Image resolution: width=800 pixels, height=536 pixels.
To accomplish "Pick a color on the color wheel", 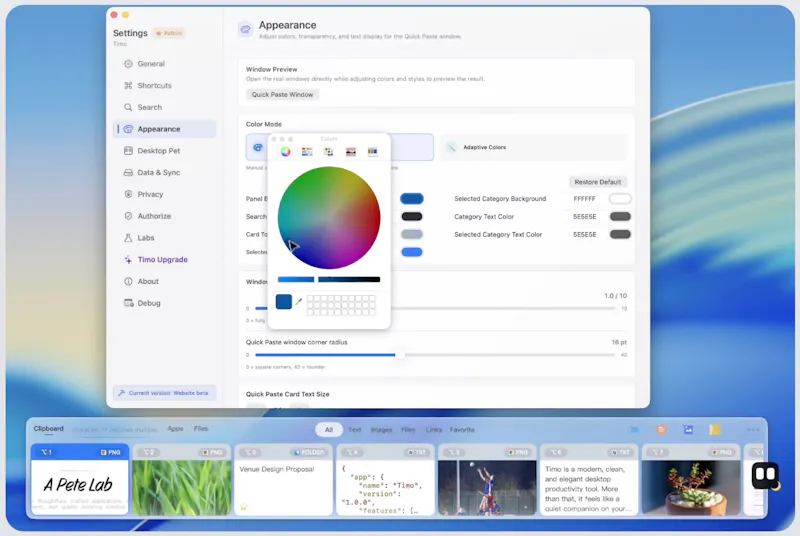I will (x=329, y=218).
